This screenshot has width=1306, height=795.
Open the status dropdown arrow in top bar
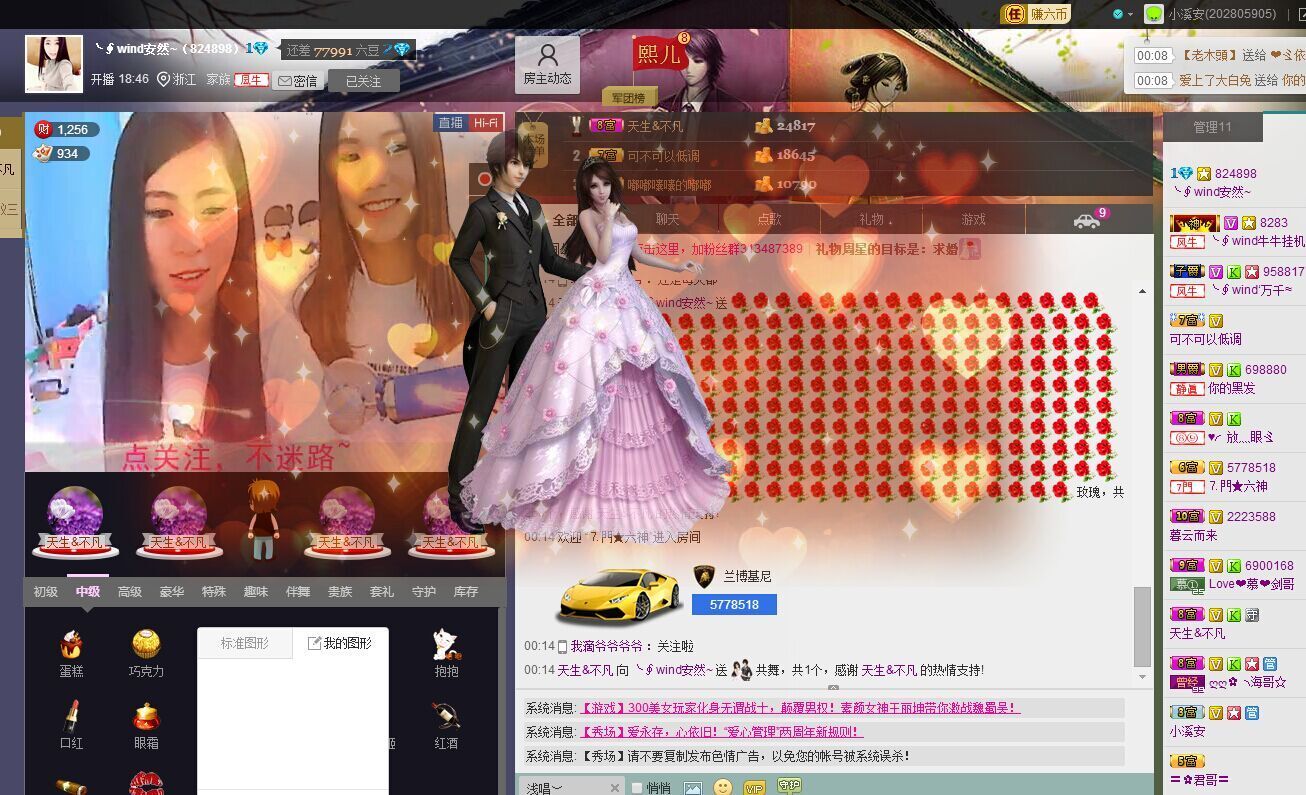[1130, 14]
